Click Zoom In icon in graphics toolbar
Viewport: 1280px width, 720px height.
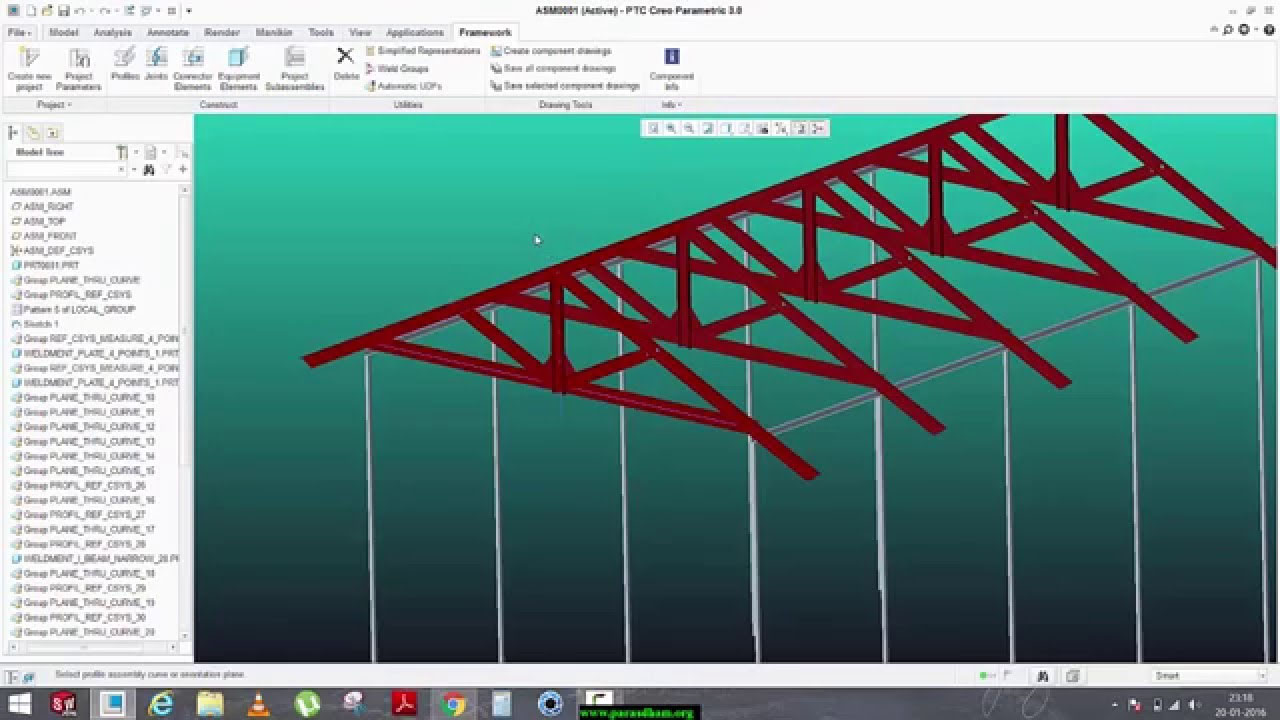click(x=671, y=128)
